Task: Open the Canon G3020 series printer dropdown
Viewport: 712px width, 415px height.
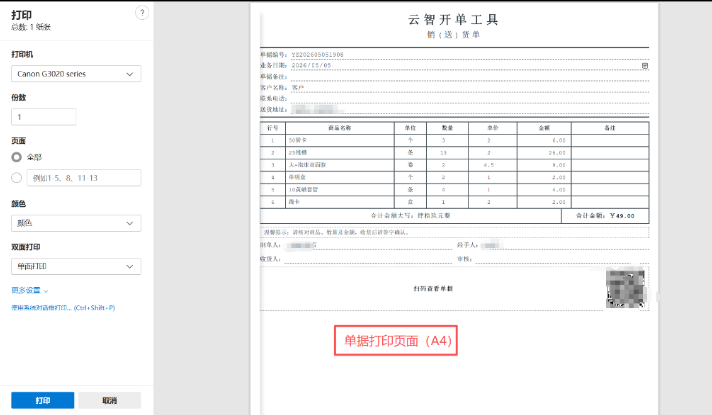Action: (x=76, y=74)
